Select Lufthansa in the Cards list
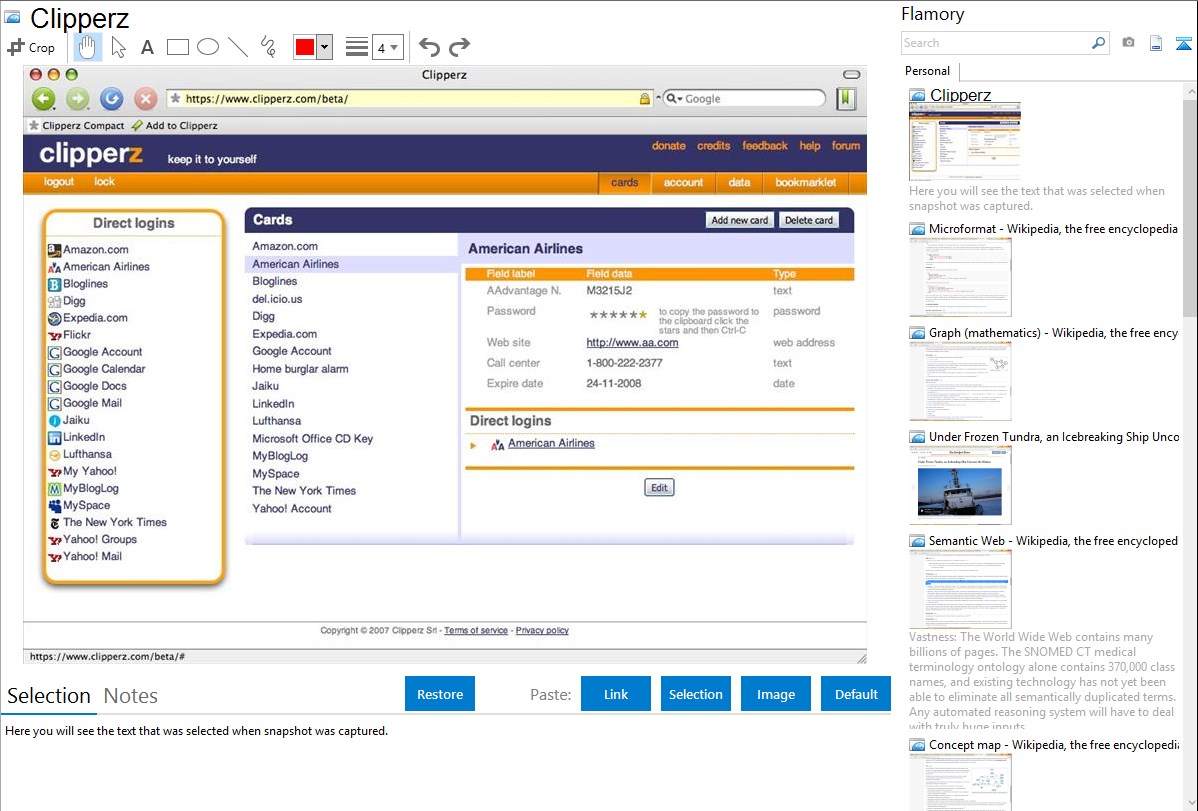The width and height of the screenshot is (1198, 811). (x=277, y=421)
